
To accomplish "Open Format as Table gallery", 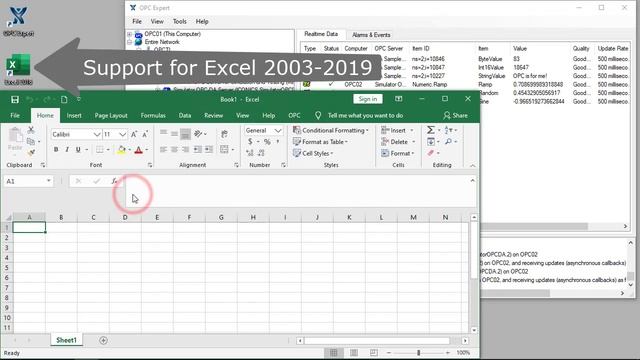I will pyautogui.click(x=320, y=142).
